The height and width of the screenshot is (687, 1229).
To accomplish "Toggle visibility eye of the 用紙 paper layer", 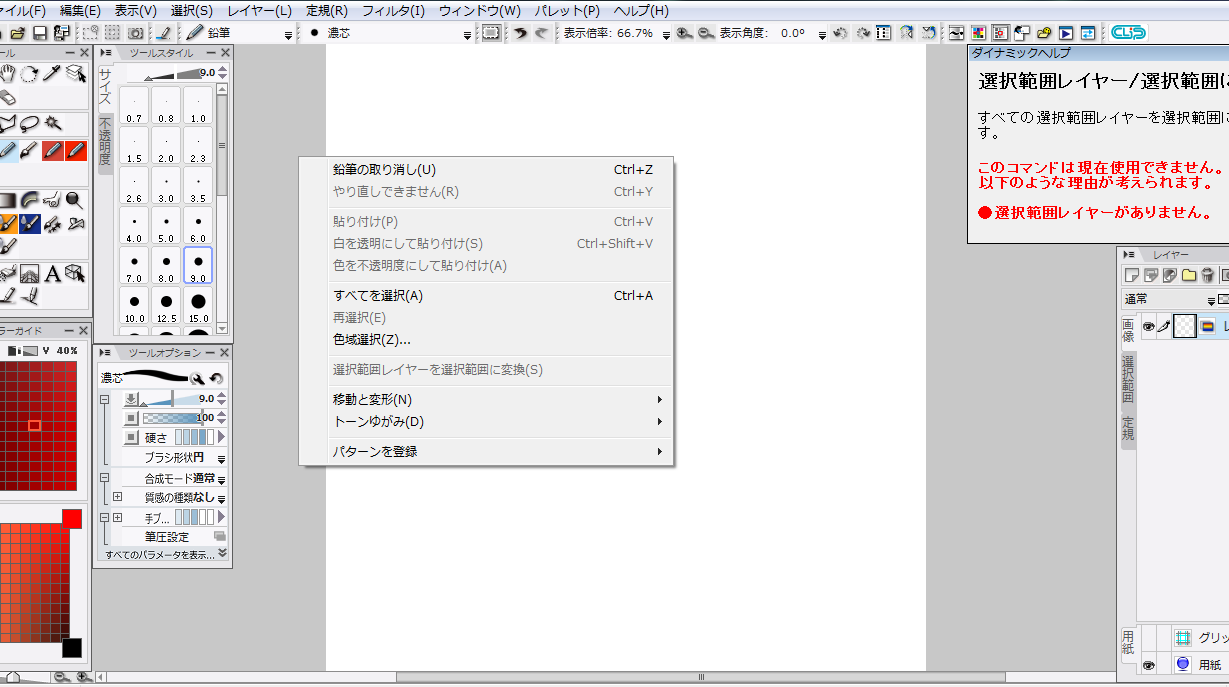I will (1148, 664).
